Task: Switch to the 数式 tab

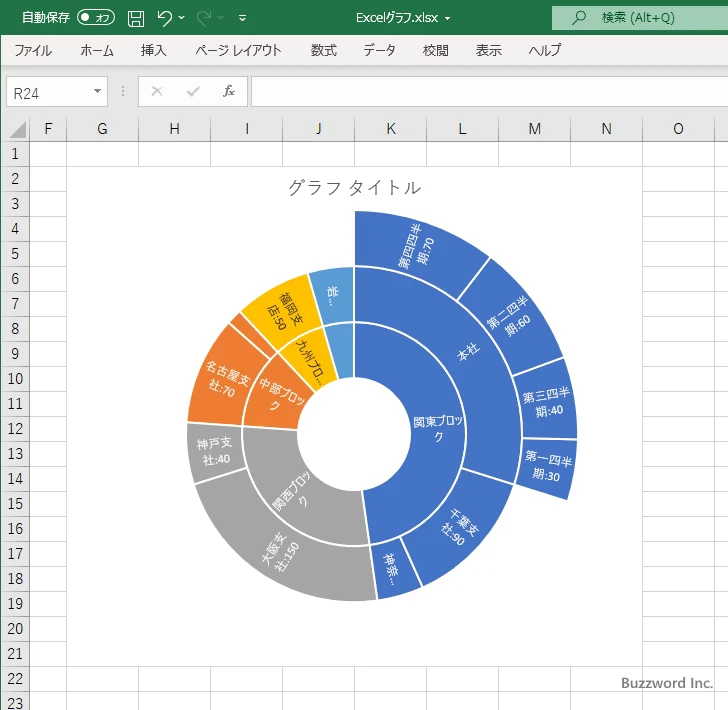Action: [324, 50]
